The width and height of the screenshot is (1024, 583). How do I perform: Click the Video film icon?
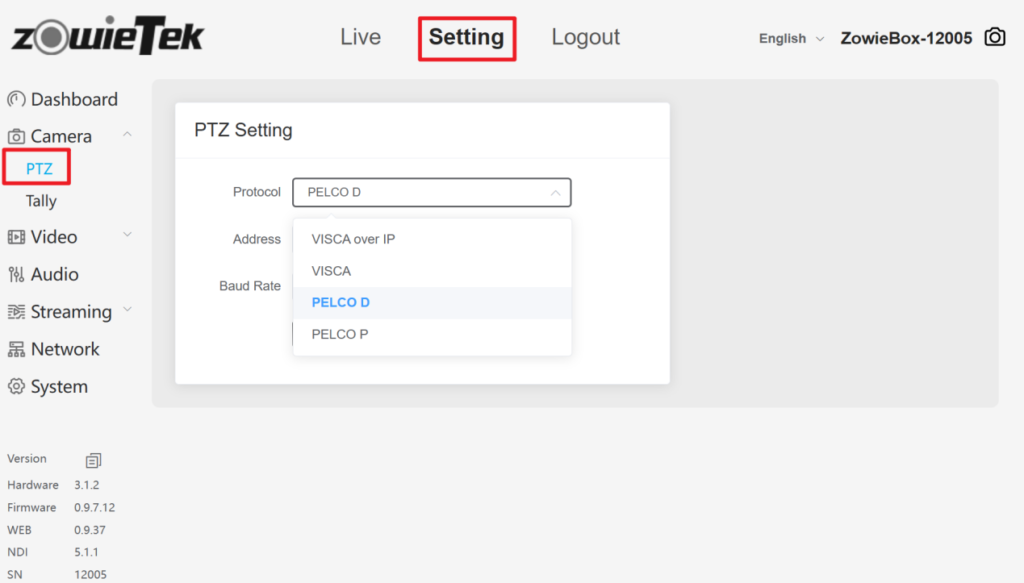(x=16, y=237)
